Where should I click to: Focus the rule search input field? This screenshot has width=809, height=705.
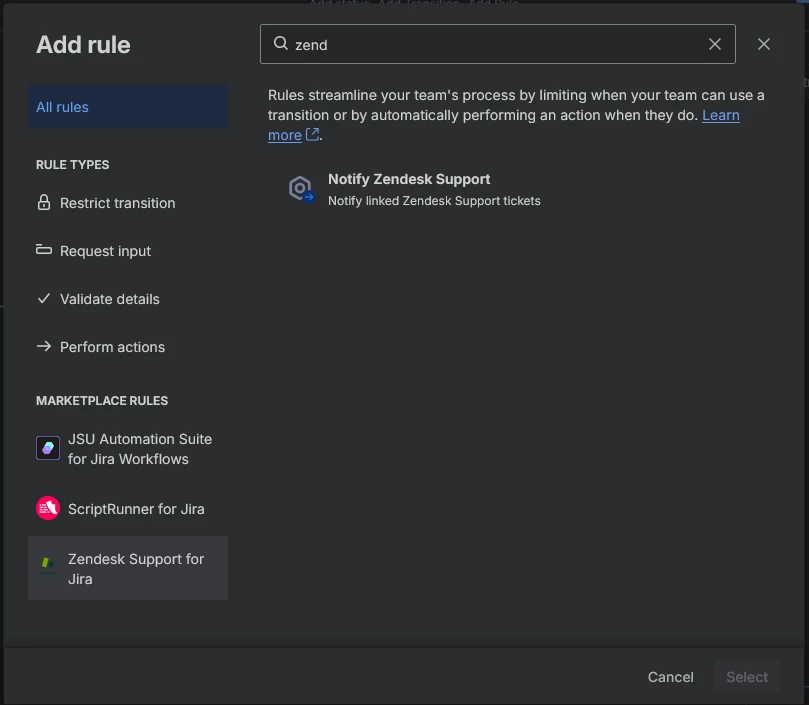pyautogui.click(x=495, y=44)
